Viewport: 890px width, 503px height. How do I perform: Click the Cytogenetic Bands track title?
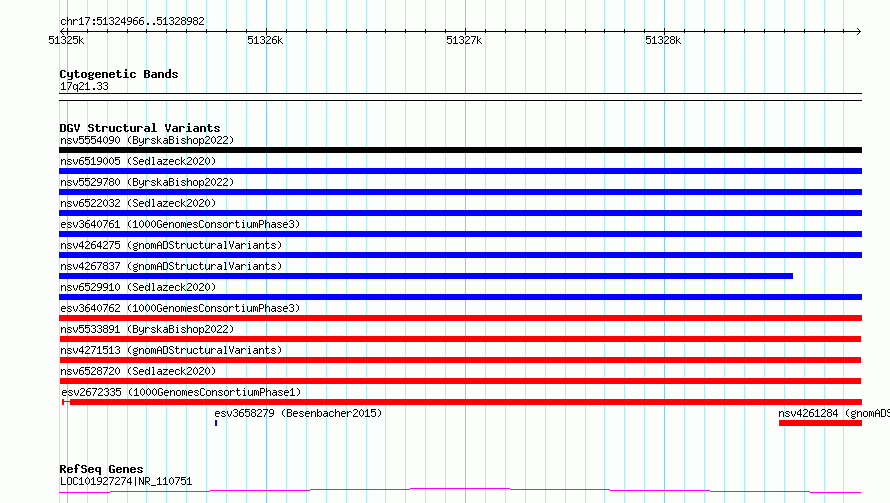[x=119, y=74]
